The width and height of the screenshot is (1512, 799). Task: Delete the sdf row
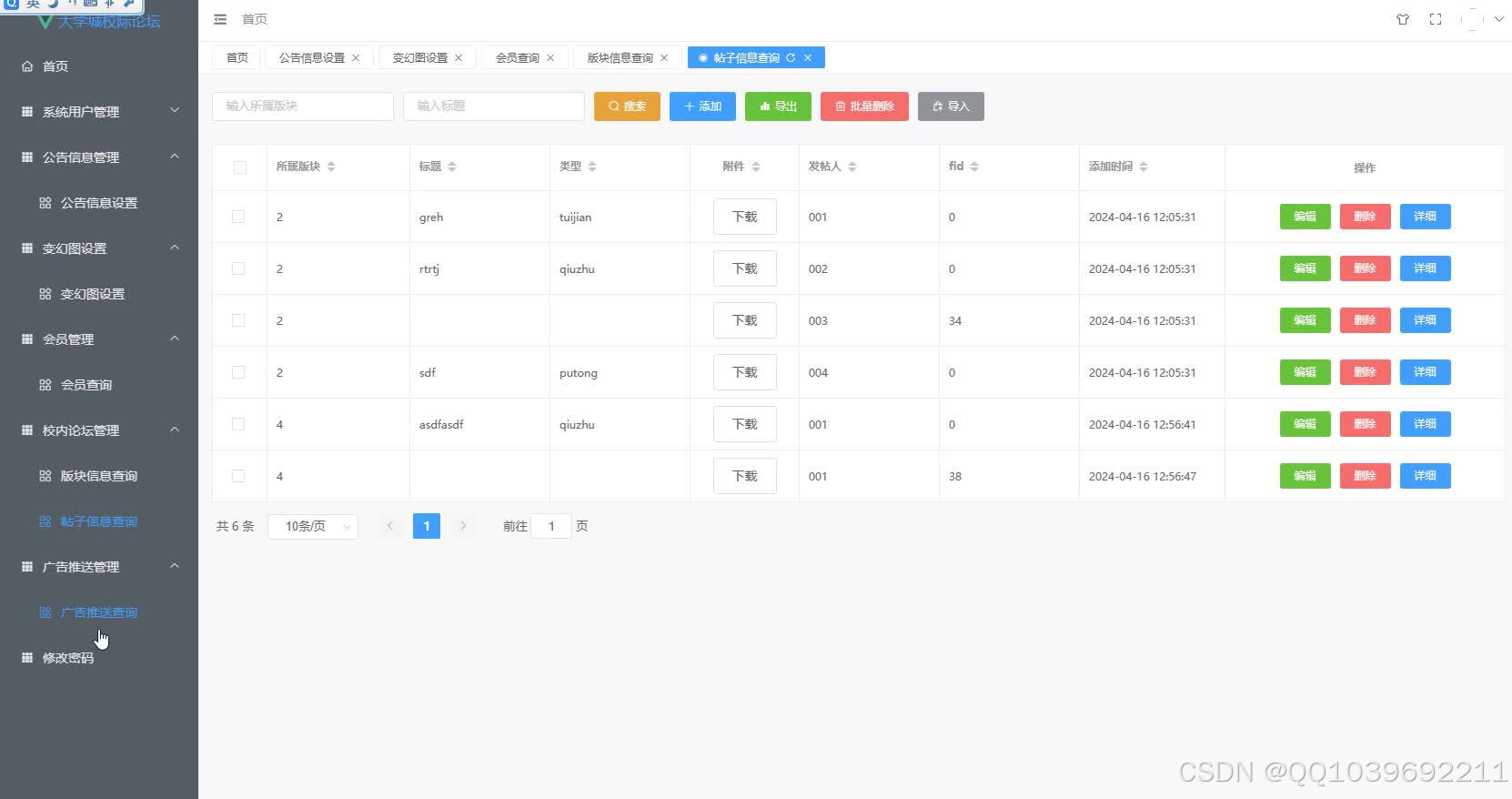coord(1365,372)
